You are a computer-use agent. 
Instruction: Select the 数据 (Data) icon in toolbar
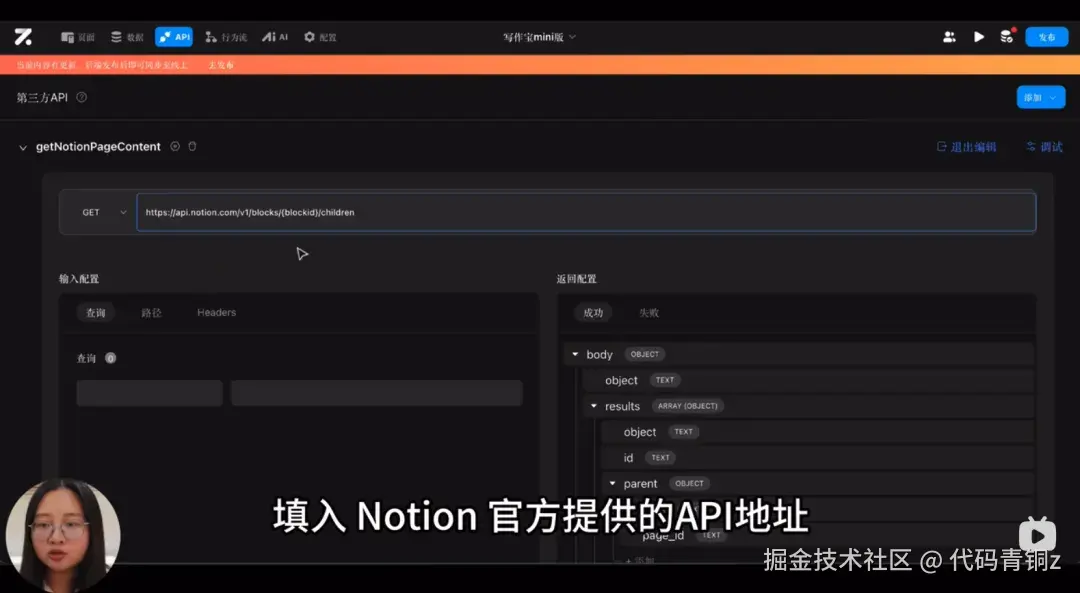pyautogui.click(x=126, y=36)
